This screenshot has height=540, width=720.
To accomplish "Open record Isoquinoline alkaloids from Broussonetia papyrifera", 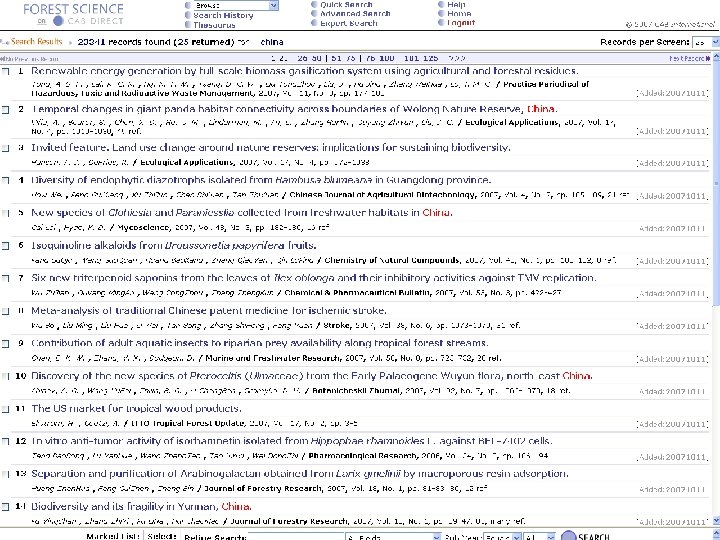I will (174, 245).
